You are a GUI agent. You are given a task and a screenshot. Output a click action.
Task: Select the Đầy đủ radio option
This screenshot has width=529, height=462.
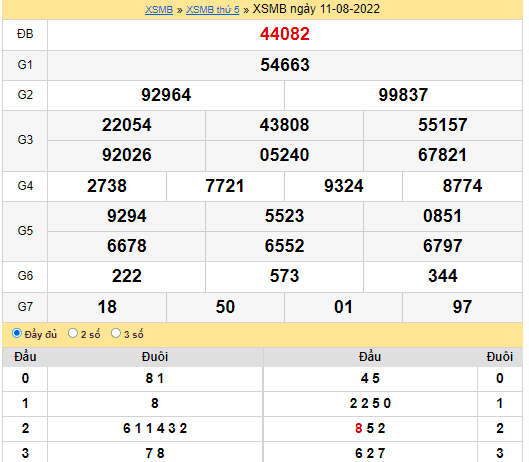[x=17, y=333]
